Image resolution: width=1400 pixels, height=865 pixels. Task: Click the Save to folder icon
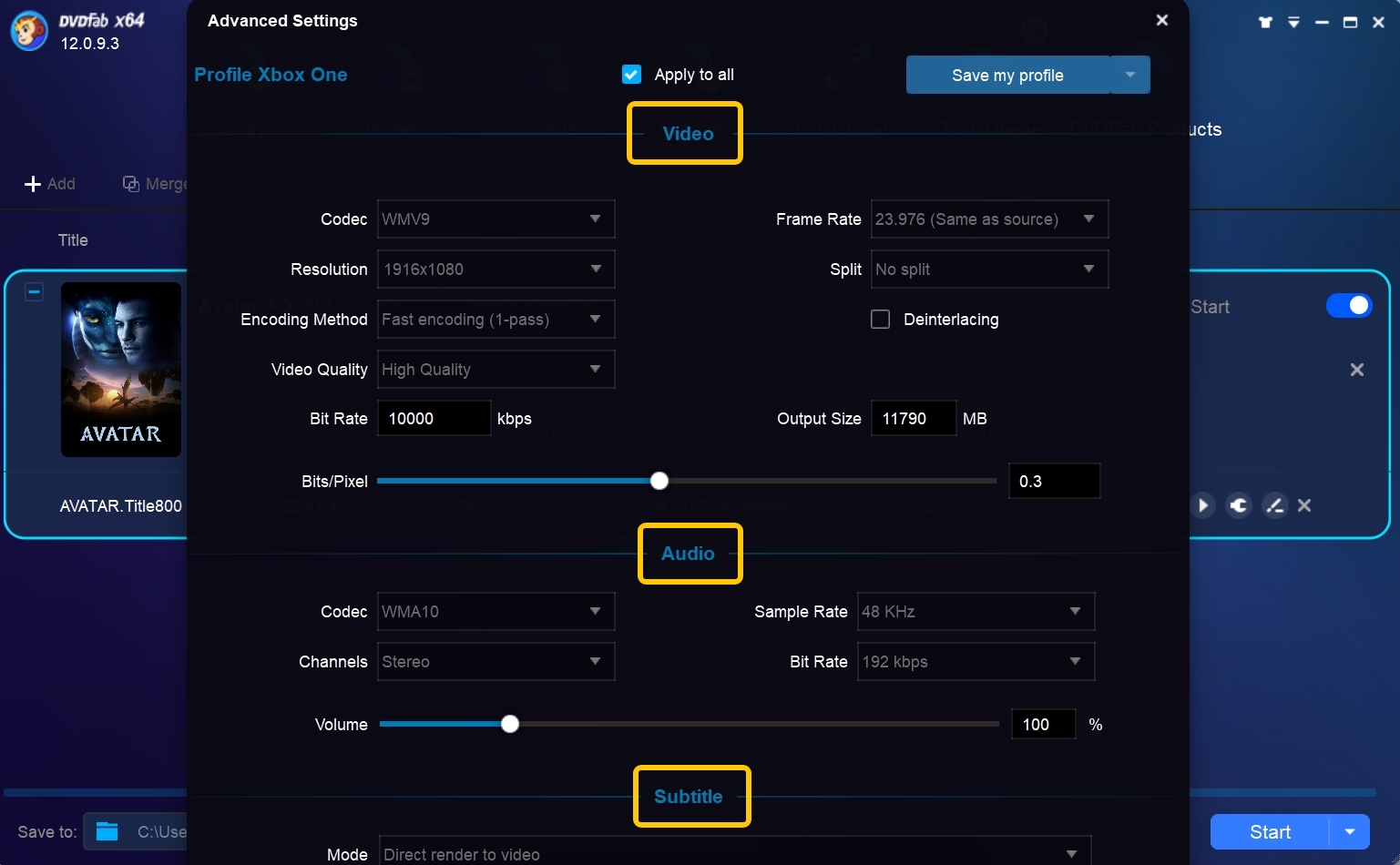pos(107,831)
